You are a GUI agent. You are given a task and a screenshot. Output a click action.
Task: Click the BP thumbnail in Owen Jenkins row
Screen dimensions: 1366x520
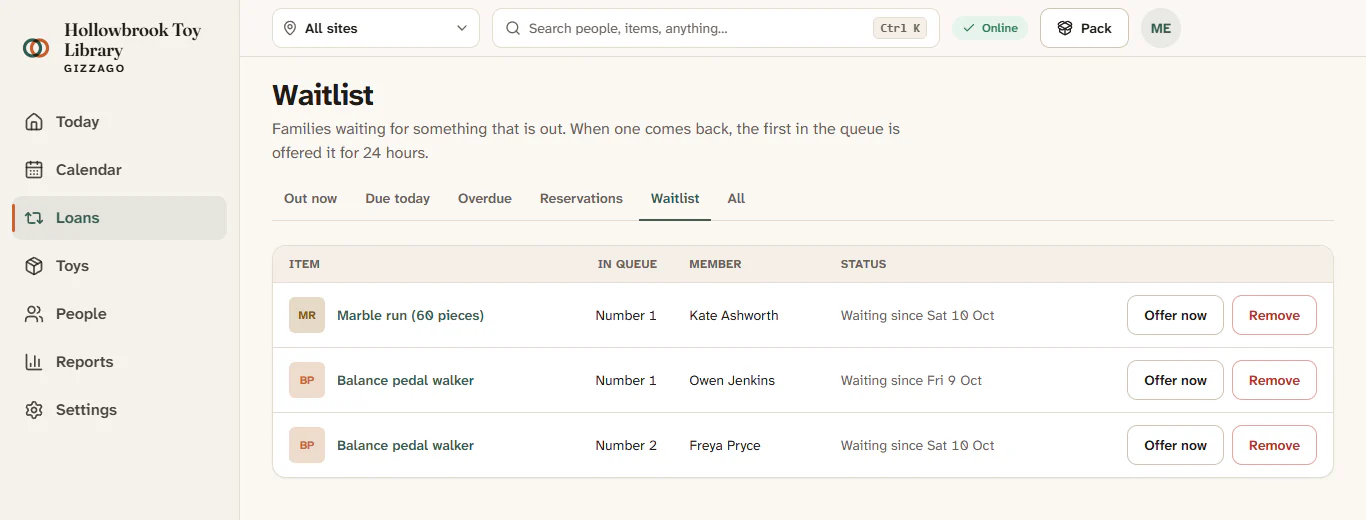coord(307,380)
